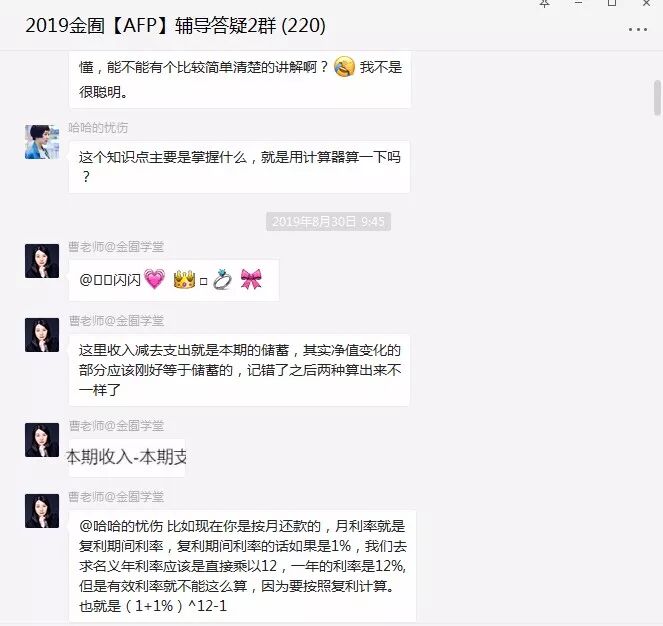The height and width of the screenshot is (626, 663).
Task: Click @哈哈的忧伤 mention in last message
Action: coord(121,526)
